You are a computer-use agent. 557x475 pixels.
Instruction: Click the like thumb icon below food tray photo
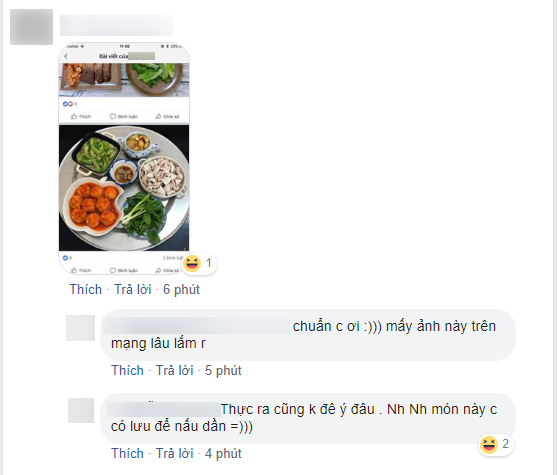coord(74,270)
